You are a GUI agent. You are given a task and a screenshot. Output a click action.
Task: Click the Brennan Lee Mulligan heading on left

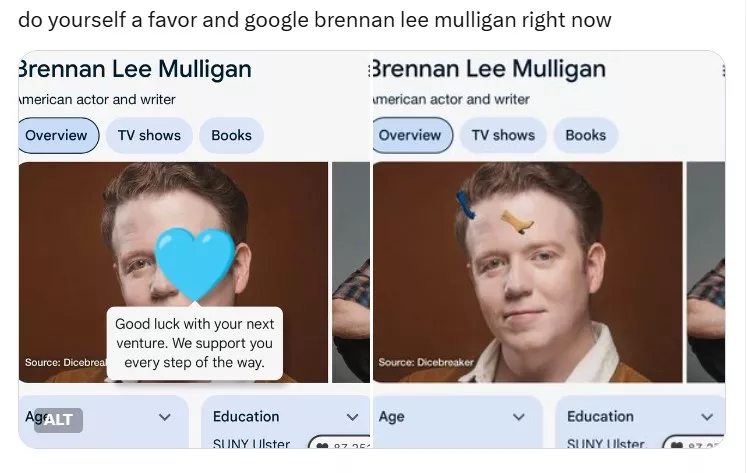tap(134, 69)
